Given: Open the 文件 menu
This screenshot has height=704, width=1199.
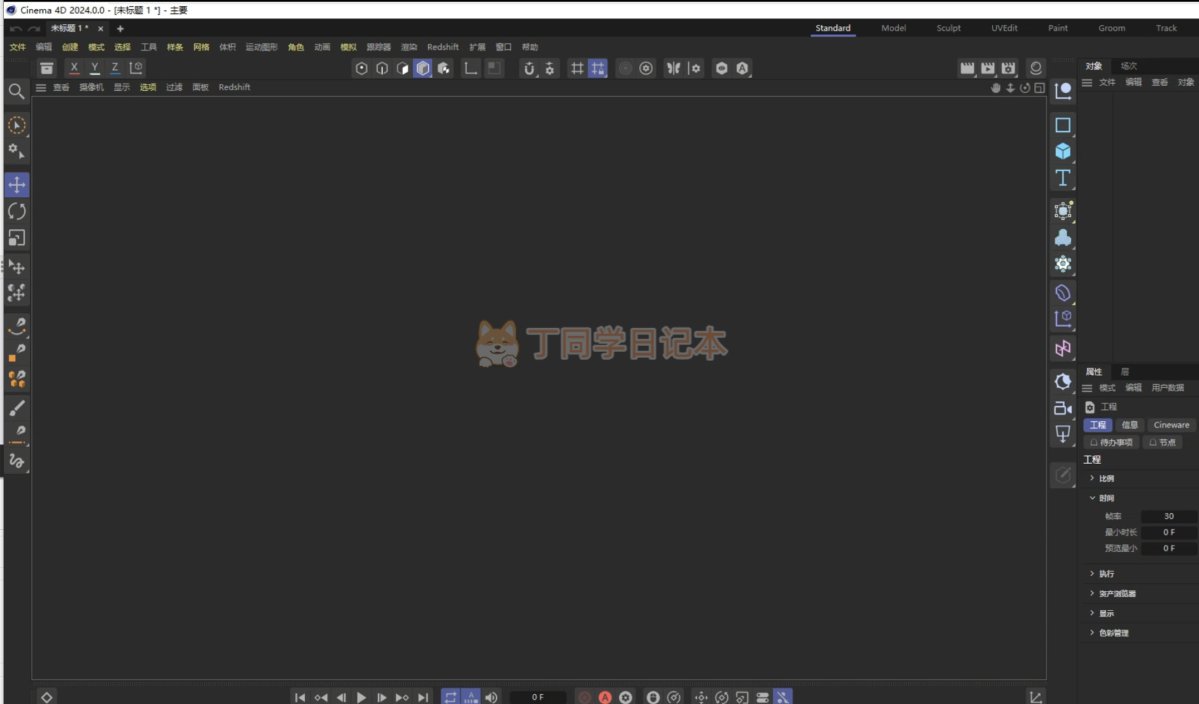Looking at the screenshot, I should 18,47.
